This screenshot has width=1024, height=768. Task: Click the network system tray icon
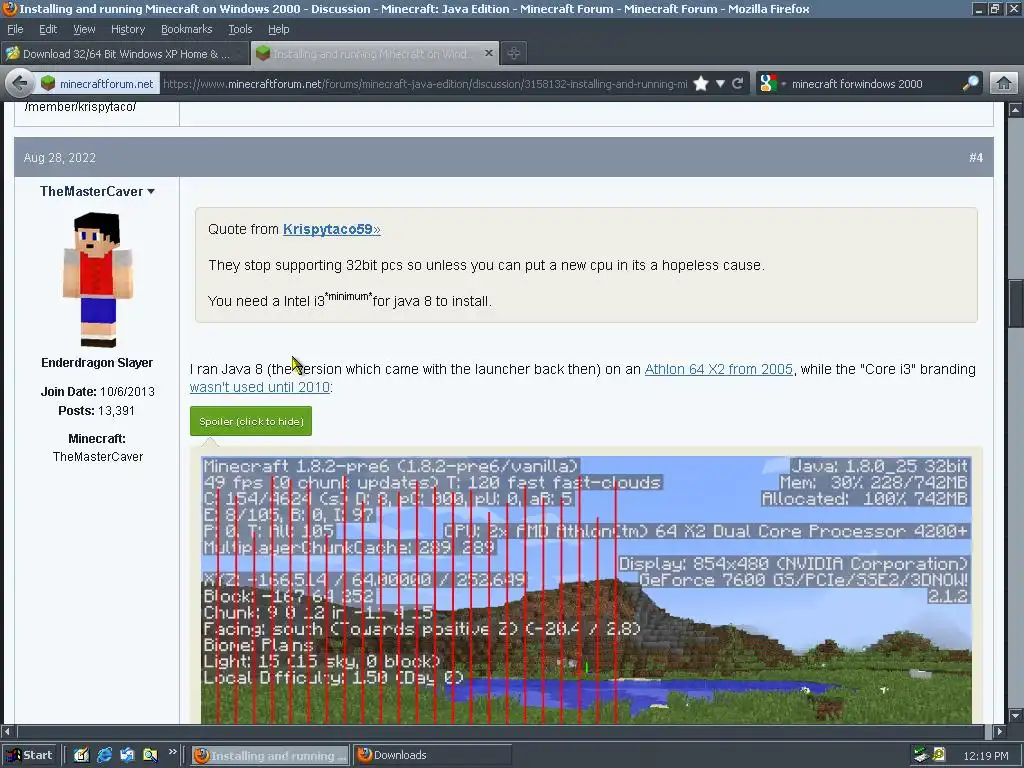pyautogui.click(x=921, y=756)
